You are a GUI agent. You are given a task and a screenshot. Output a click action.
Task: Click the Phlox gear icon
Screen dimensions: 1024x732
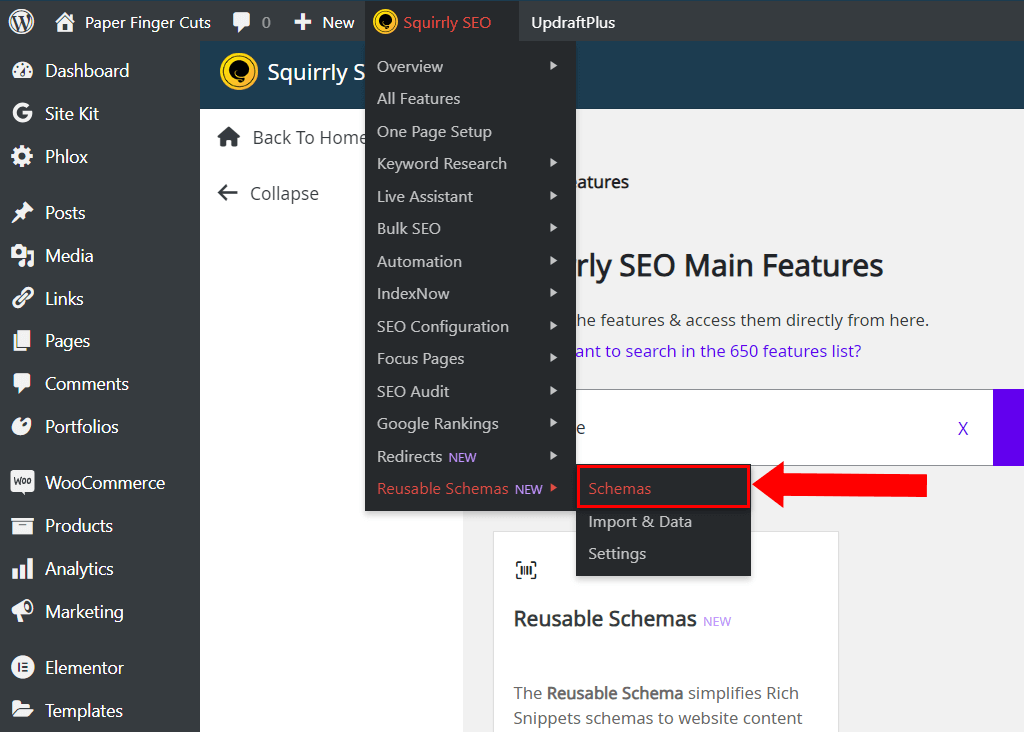22,157
